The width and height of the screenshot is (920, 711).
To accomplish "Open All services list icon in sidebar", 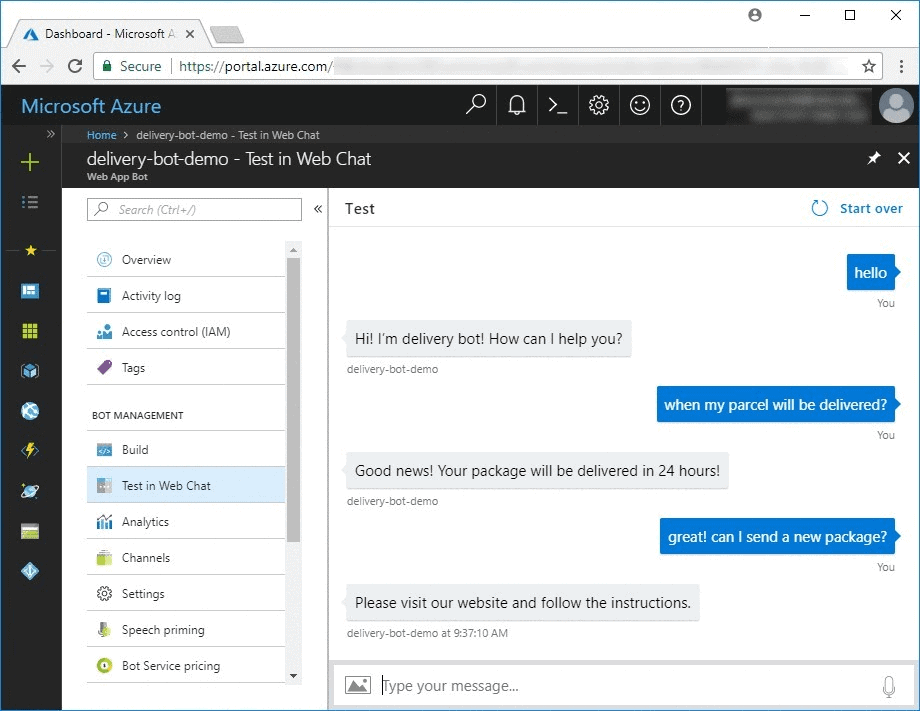I will pyautogui.click(x=30, y=202).
